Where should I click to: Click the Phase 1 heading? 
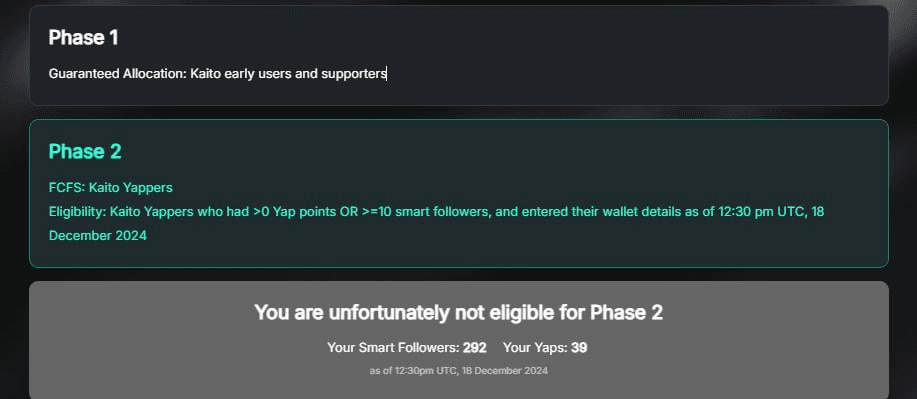[83, 37]
